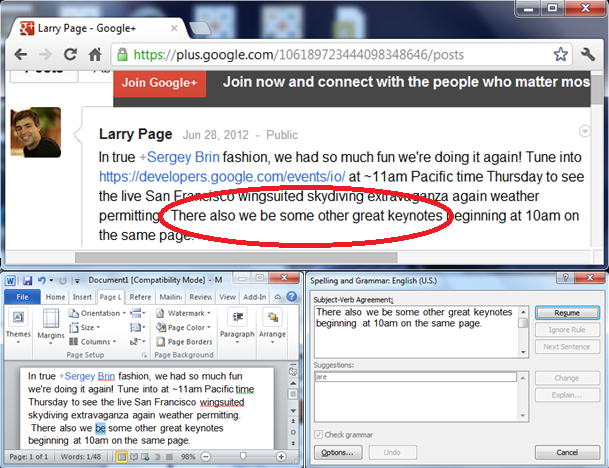The width and height of the screenshot is (609, 468).
Task: Save document with floppy disk icon
Action: (x=27, y=280)
